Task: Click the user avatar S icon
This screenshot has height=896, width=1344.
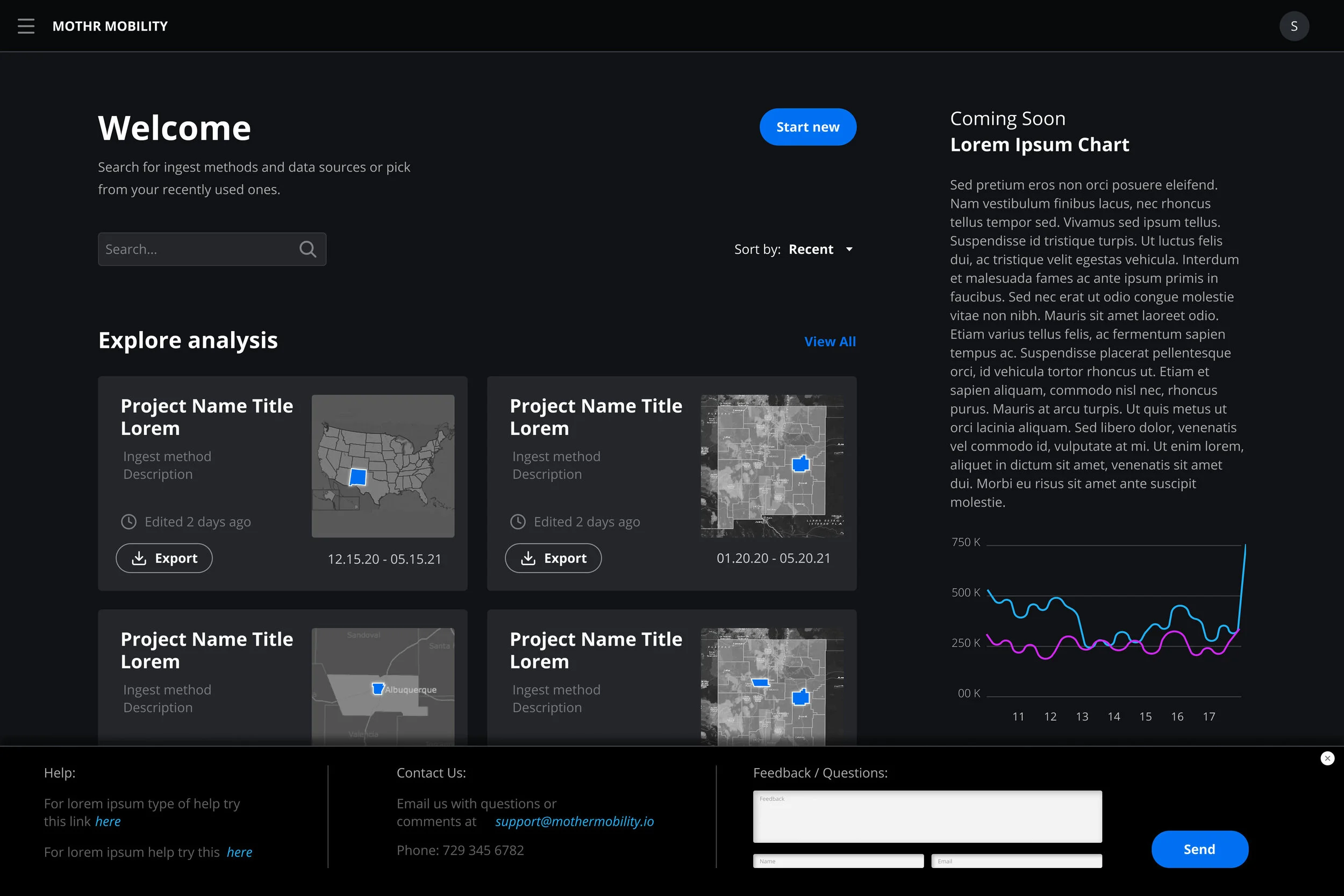Action: [1293, 26]
